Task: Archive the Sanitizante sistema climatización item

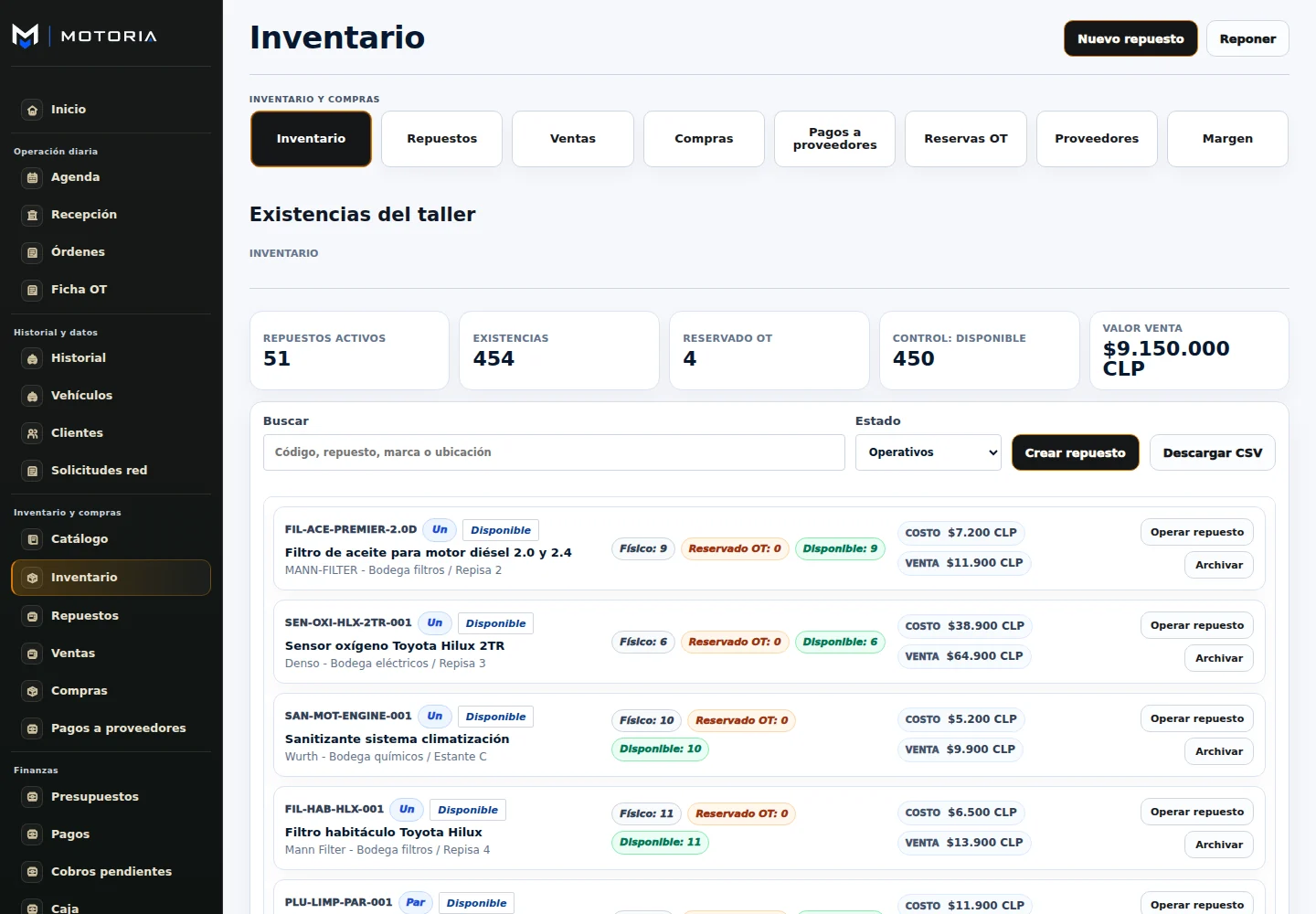Action: pos(1219,751)
